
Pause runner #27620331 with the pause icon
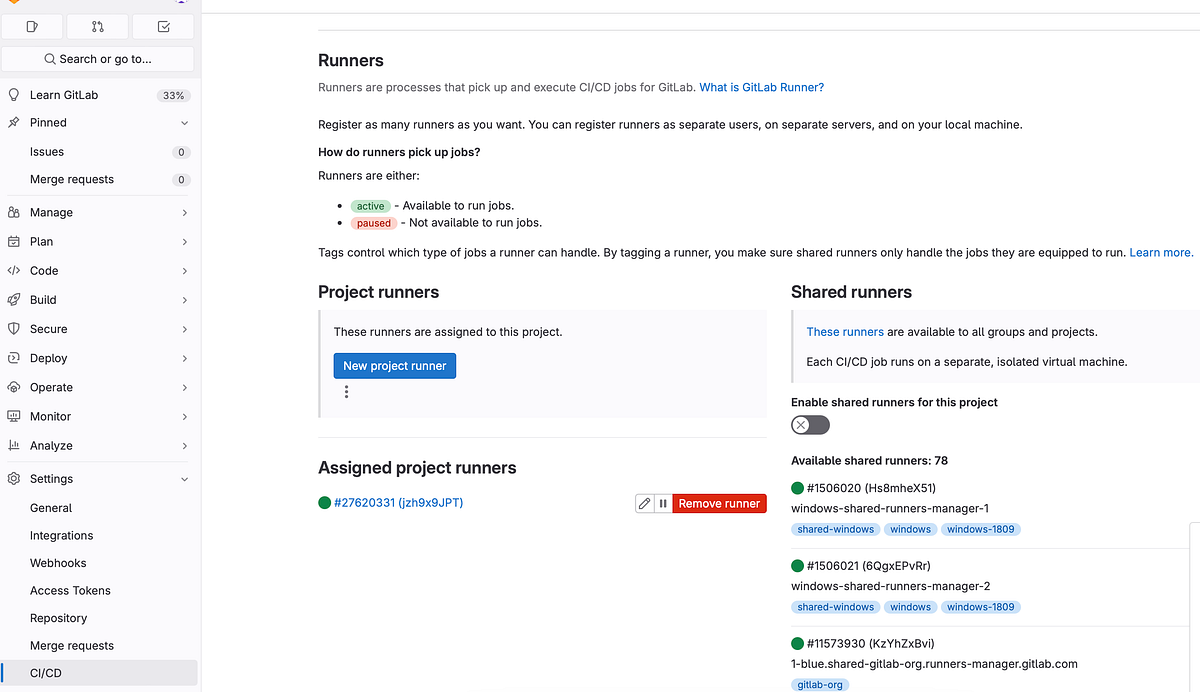(x=663, y=503)
